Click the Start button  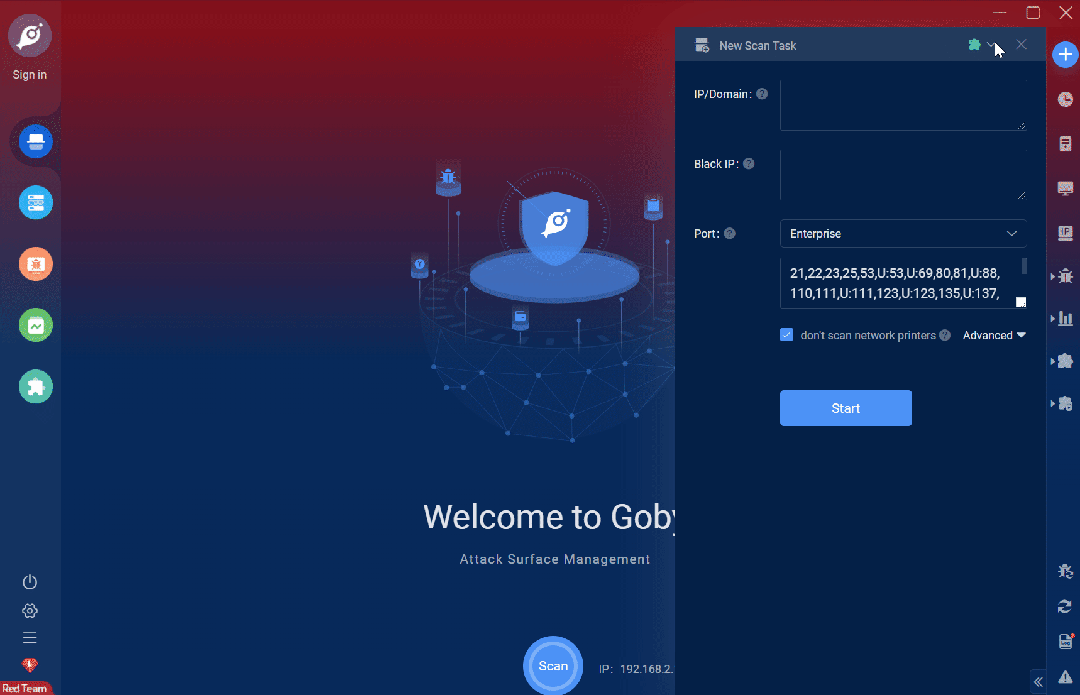tap(846, 408)
